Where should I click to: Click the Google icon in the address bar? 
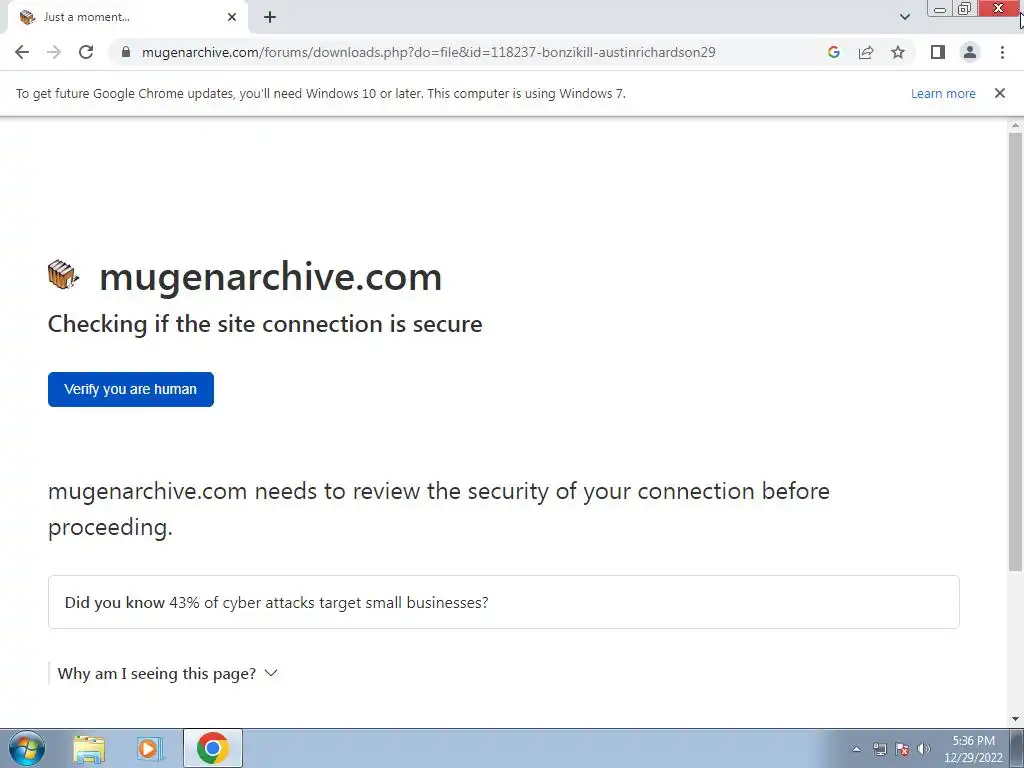click(833, 52)
